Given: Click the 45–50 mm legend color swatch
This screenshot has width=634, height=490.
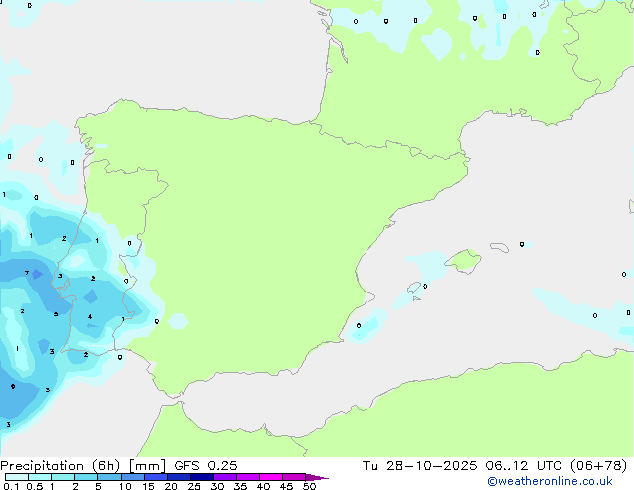Looking at the screenshot, I should point(294,477).
